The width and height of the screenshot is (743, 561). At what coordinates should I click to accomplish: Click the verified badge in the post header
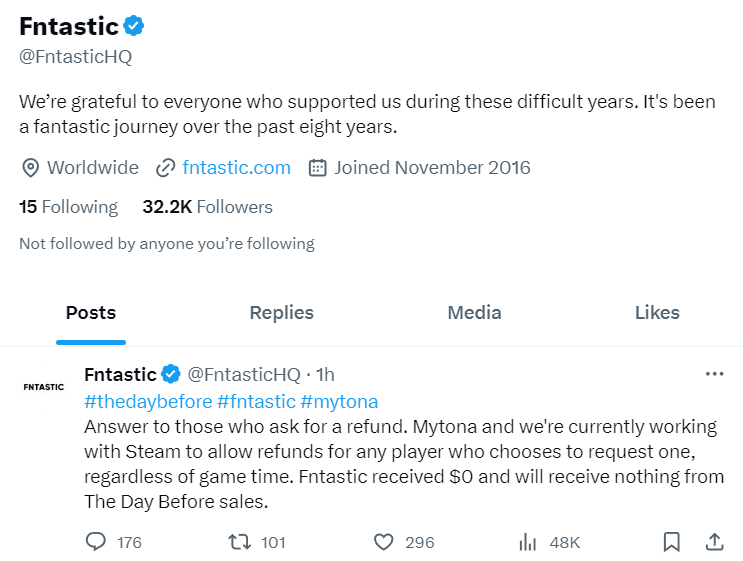[x=171, y=375]
